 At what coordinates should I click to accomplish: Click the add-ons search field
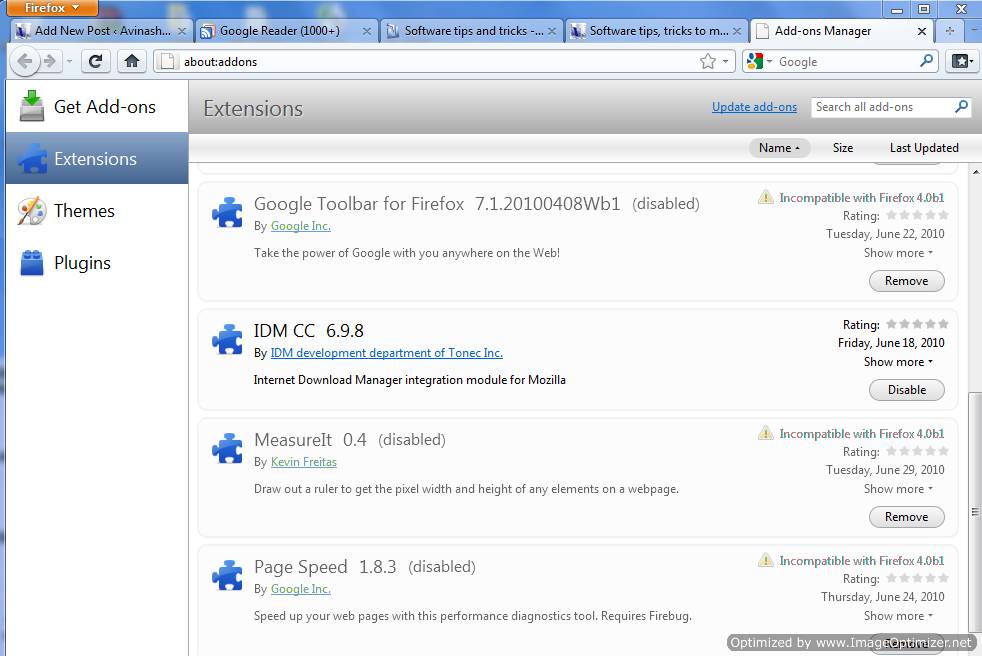click(x=885, y=107)
